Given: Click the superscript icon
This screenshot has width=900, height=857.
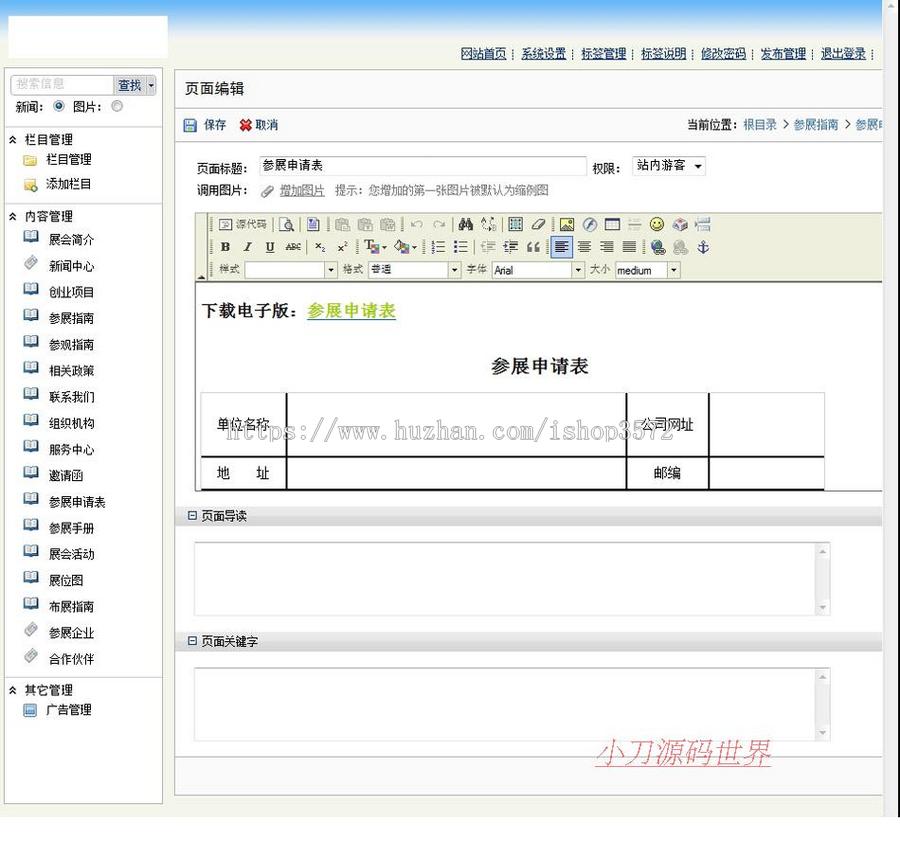Looking at the screenshot, I should (x=343, y=247).
